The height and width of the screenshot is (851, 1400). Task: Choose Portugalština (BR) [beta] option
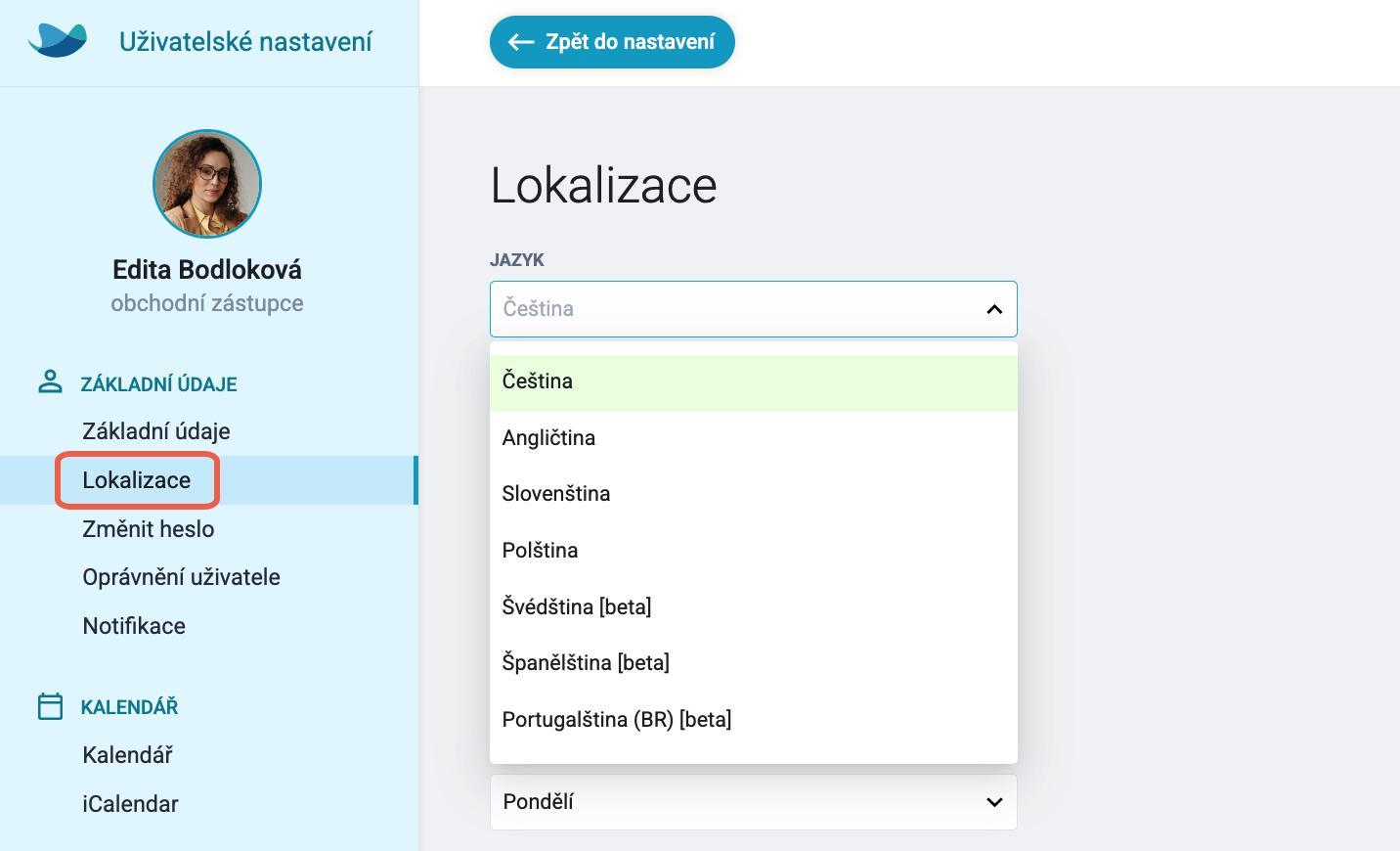click(753, 720)
